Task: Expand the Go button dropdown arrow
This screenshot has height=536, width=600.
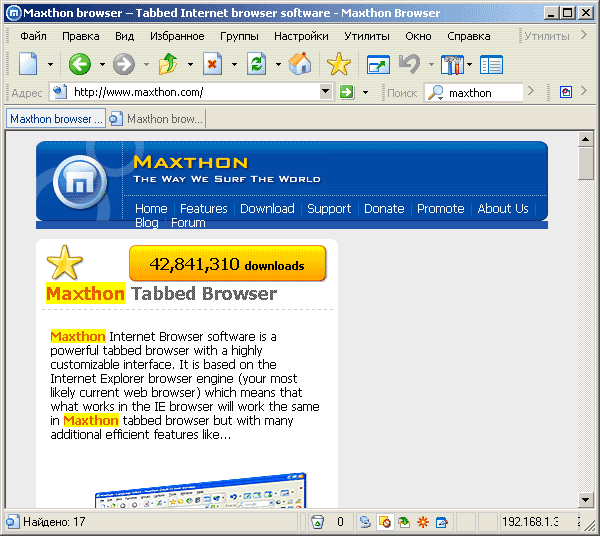Action: 365,92
